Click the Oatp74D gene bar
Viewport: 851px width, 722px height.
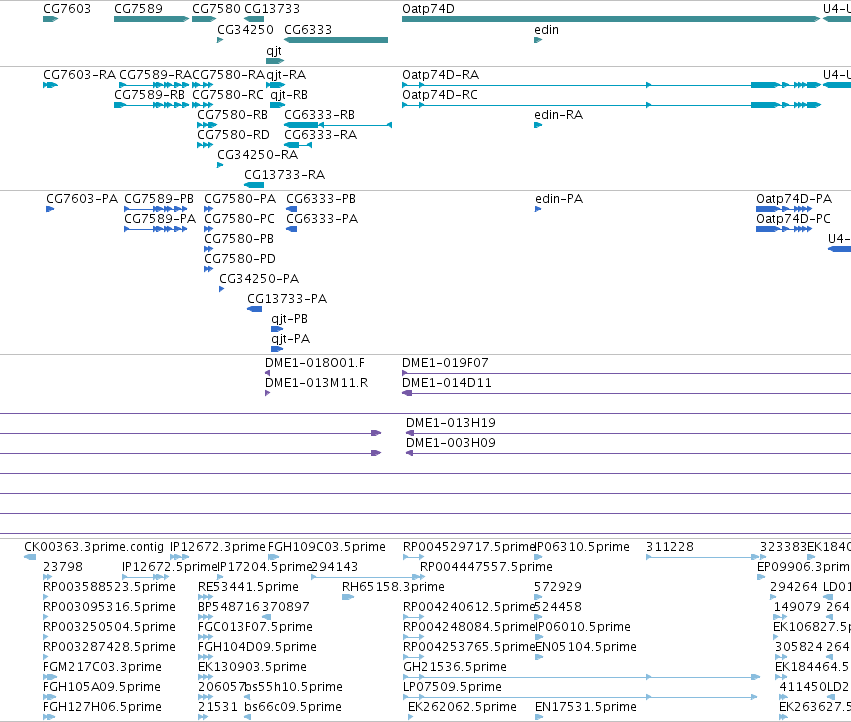[x=611, y=19]
